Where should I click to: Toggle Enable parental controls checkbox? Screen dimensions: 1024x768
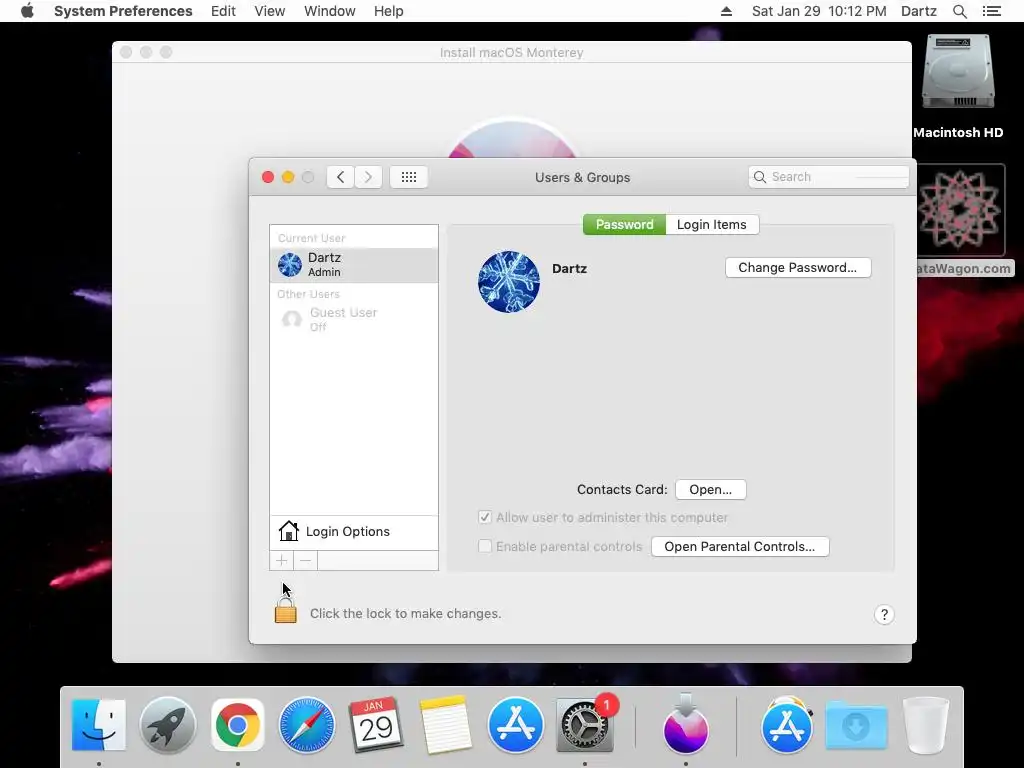tap(485, 546)
